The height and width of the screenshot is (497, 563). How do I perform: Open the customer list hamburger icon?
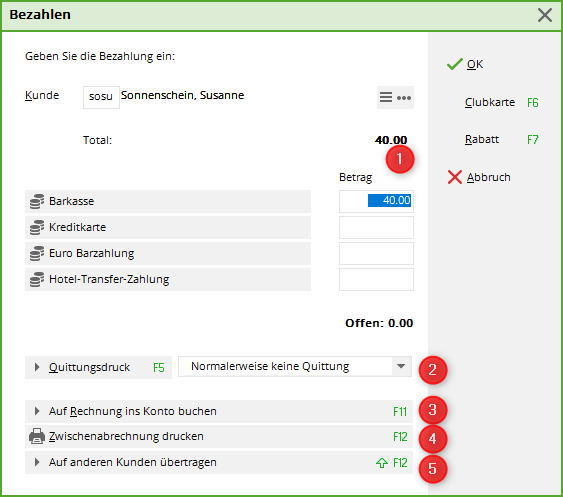point(386,97)
